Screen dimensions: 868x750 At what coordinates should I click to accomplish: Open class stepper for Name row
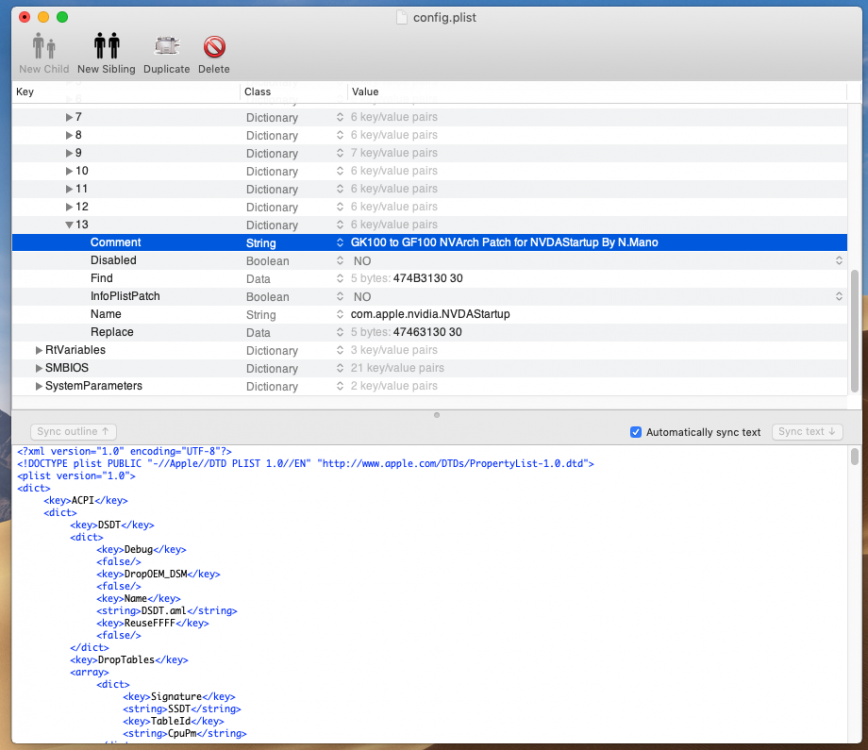click(x=340, y=314)
